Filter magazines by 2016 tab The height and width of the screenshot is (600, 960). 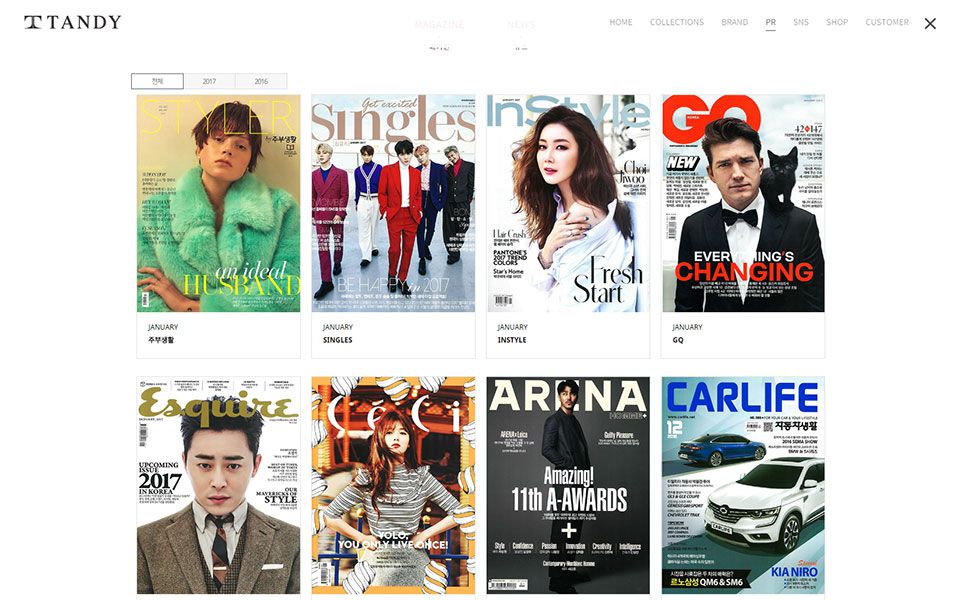click(x=261, y=81)
